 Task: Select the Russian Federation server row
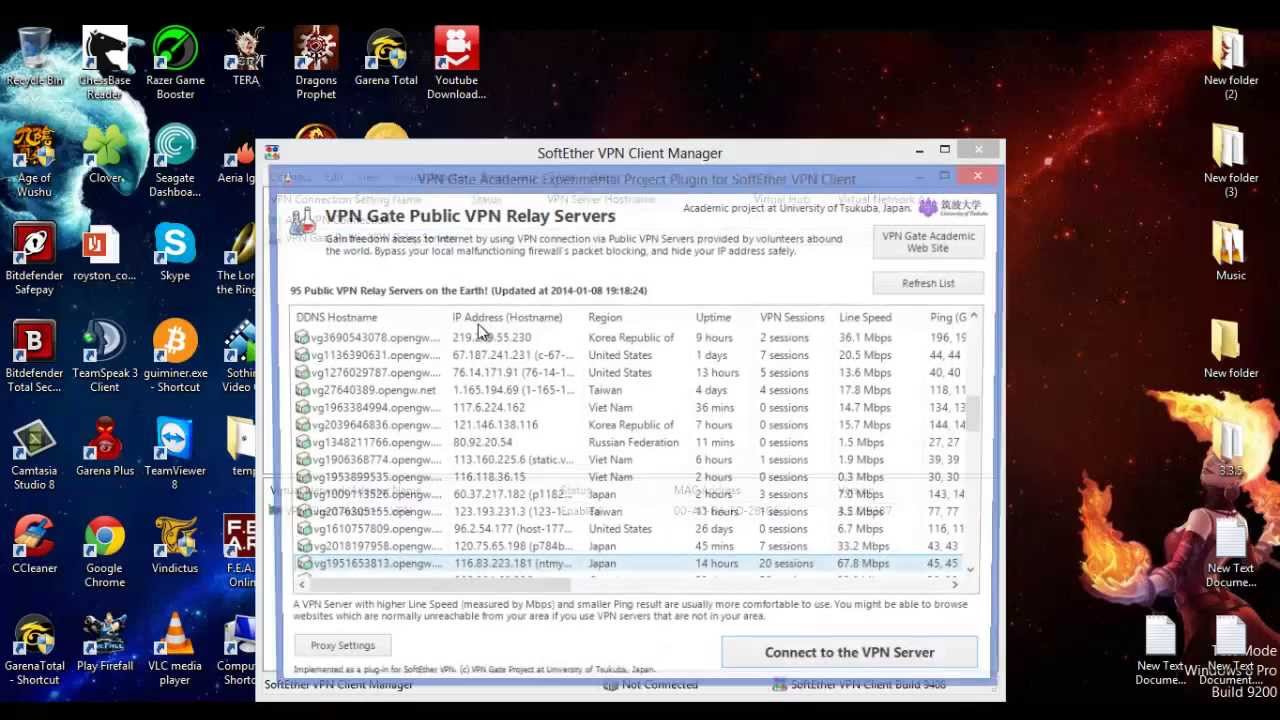tap(629, 442)
